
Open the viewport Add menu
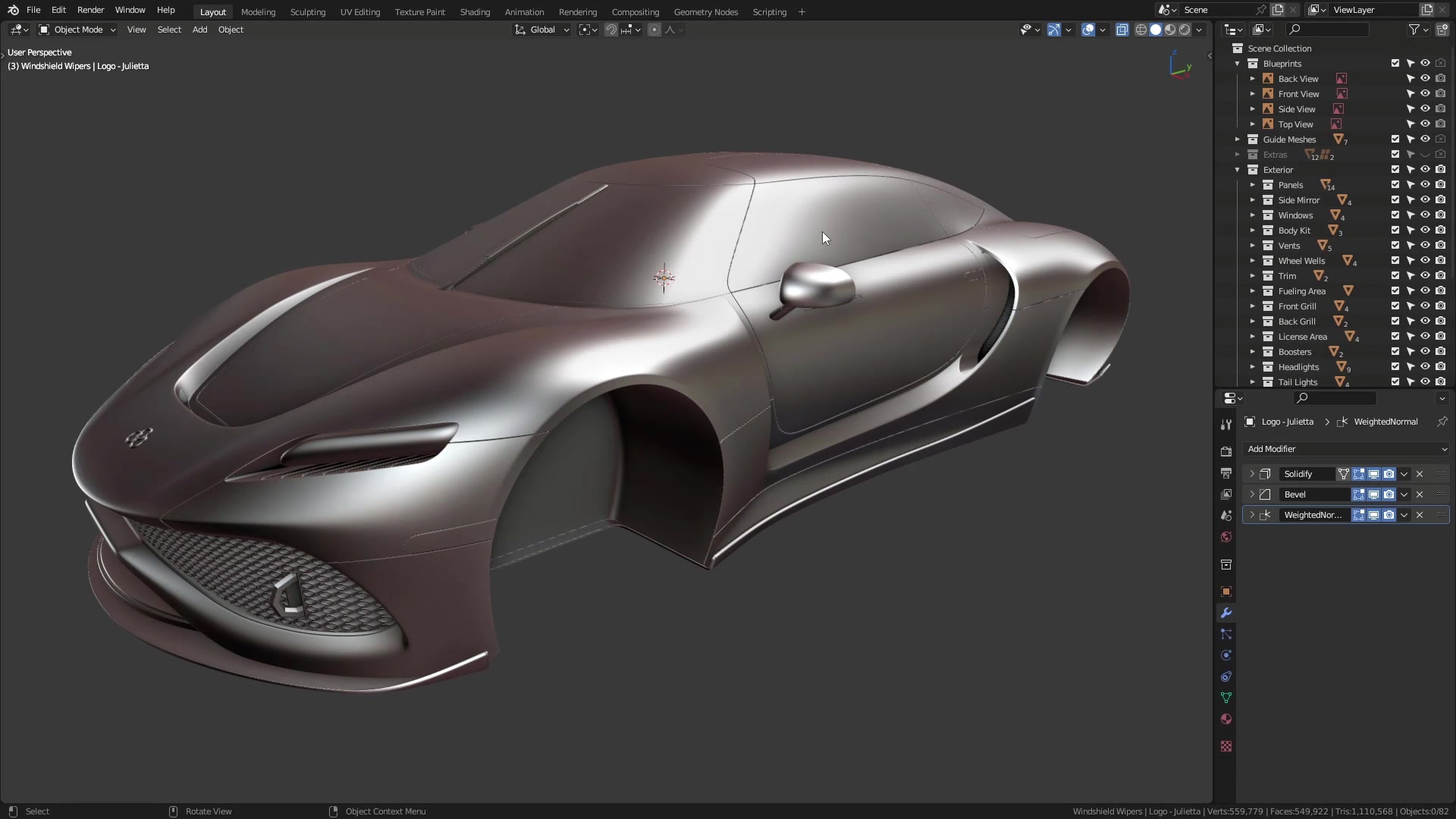point(199,30)
